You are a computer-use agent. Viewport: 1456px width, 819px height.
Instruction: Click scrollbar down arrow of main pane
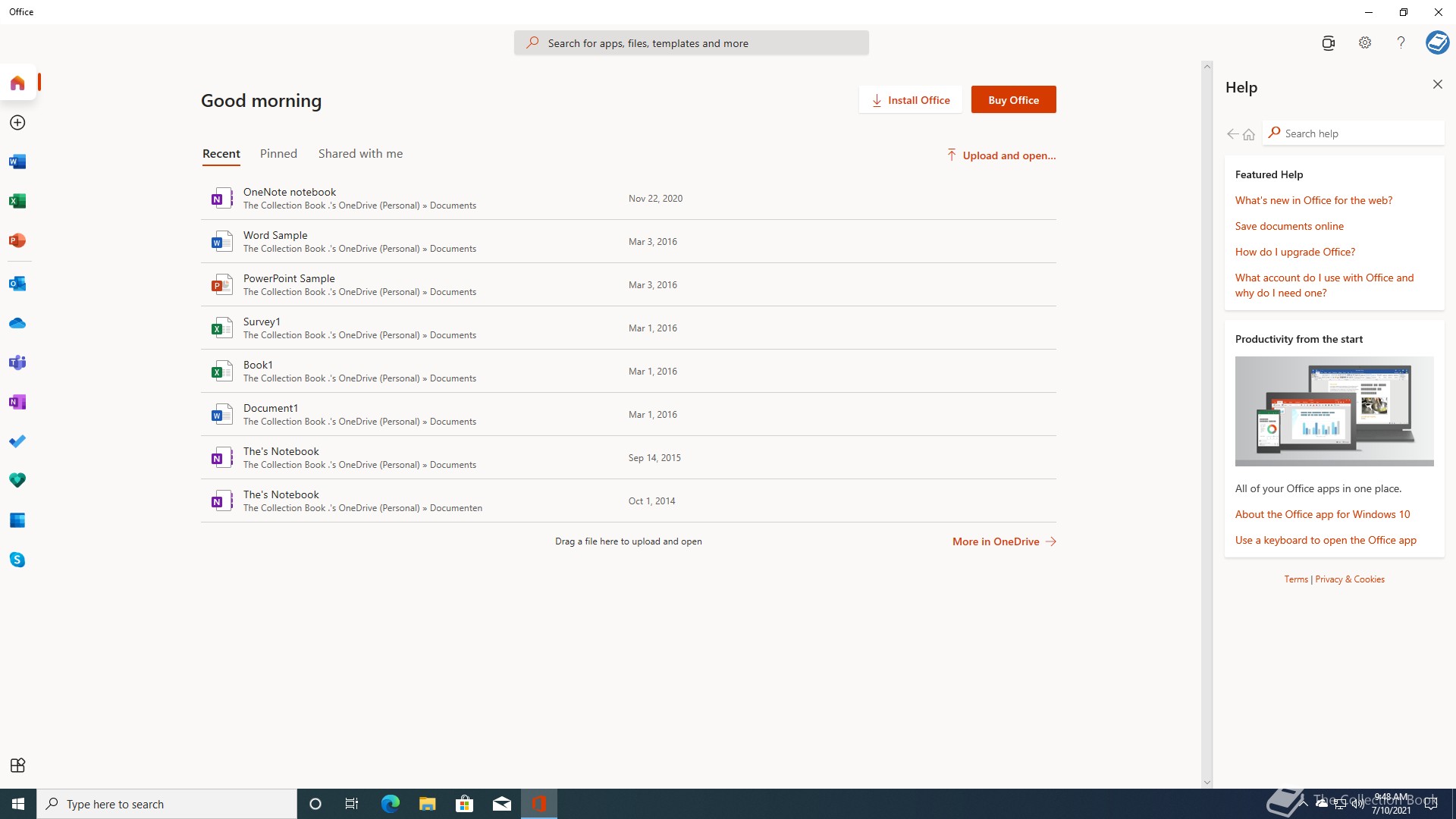[x=1207, y=783]
